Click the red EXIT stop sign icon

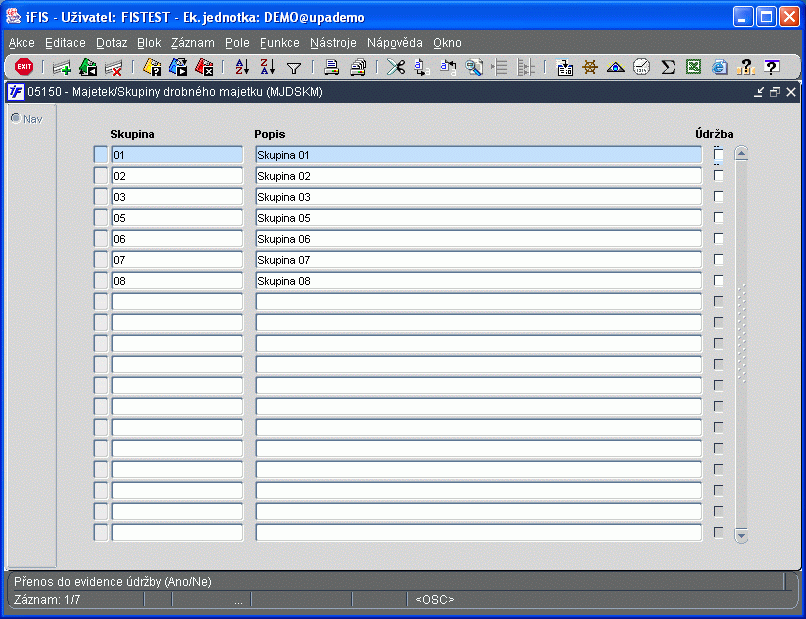tap(24, 67)
